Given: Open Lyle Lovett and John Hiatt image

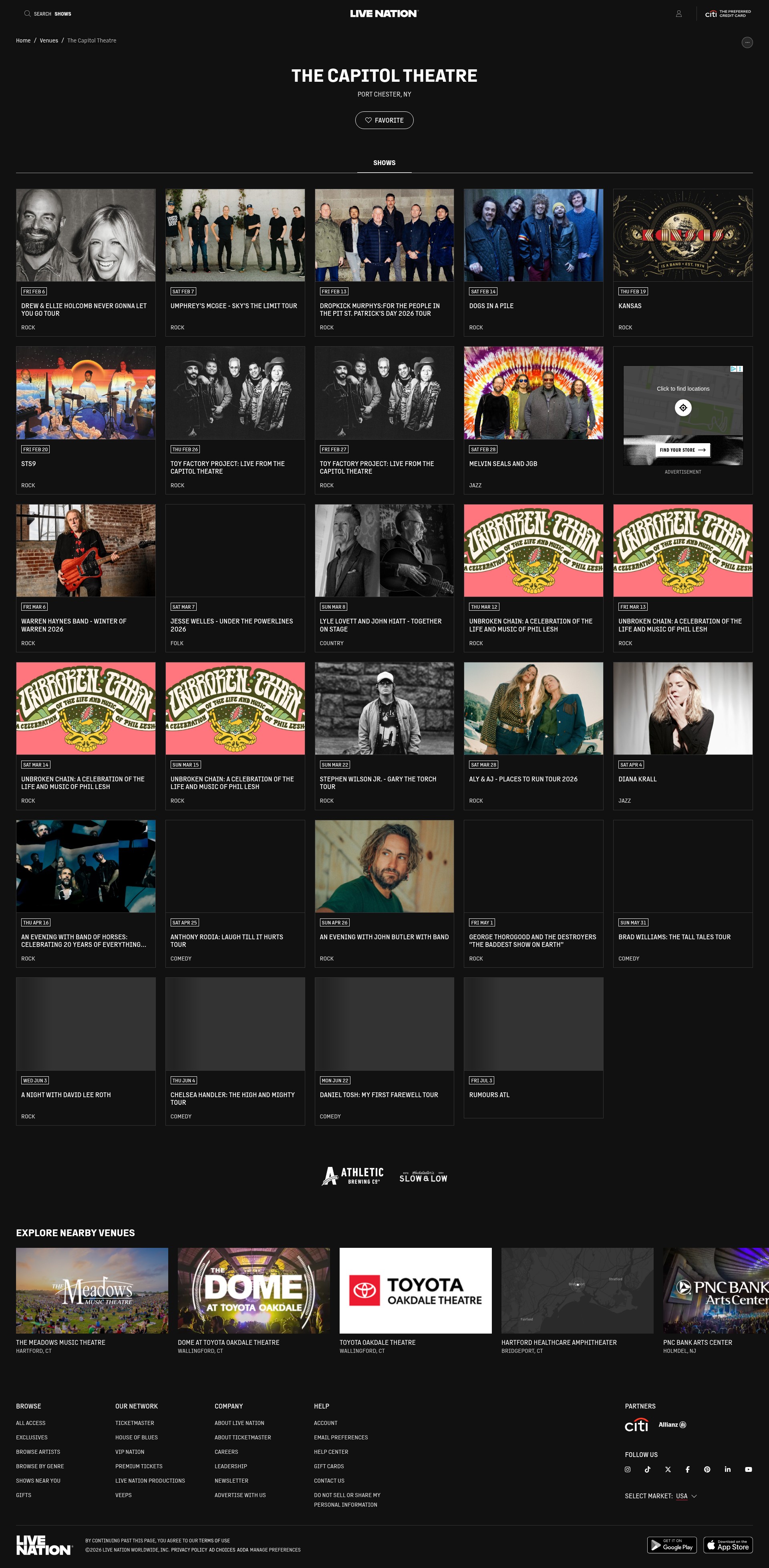Looking at the screenshot, I should (384, 550).
